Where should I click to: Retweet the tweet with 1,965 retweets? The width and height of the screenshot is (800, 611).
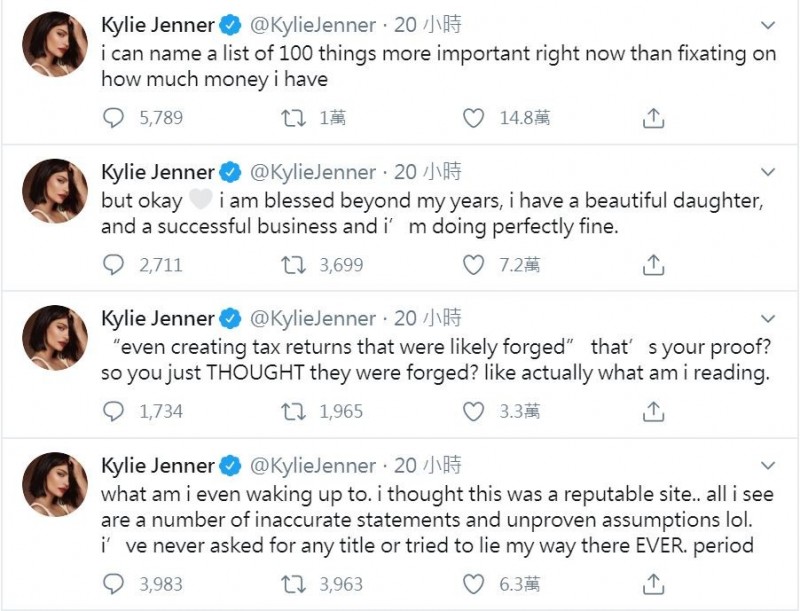point(294,412)
